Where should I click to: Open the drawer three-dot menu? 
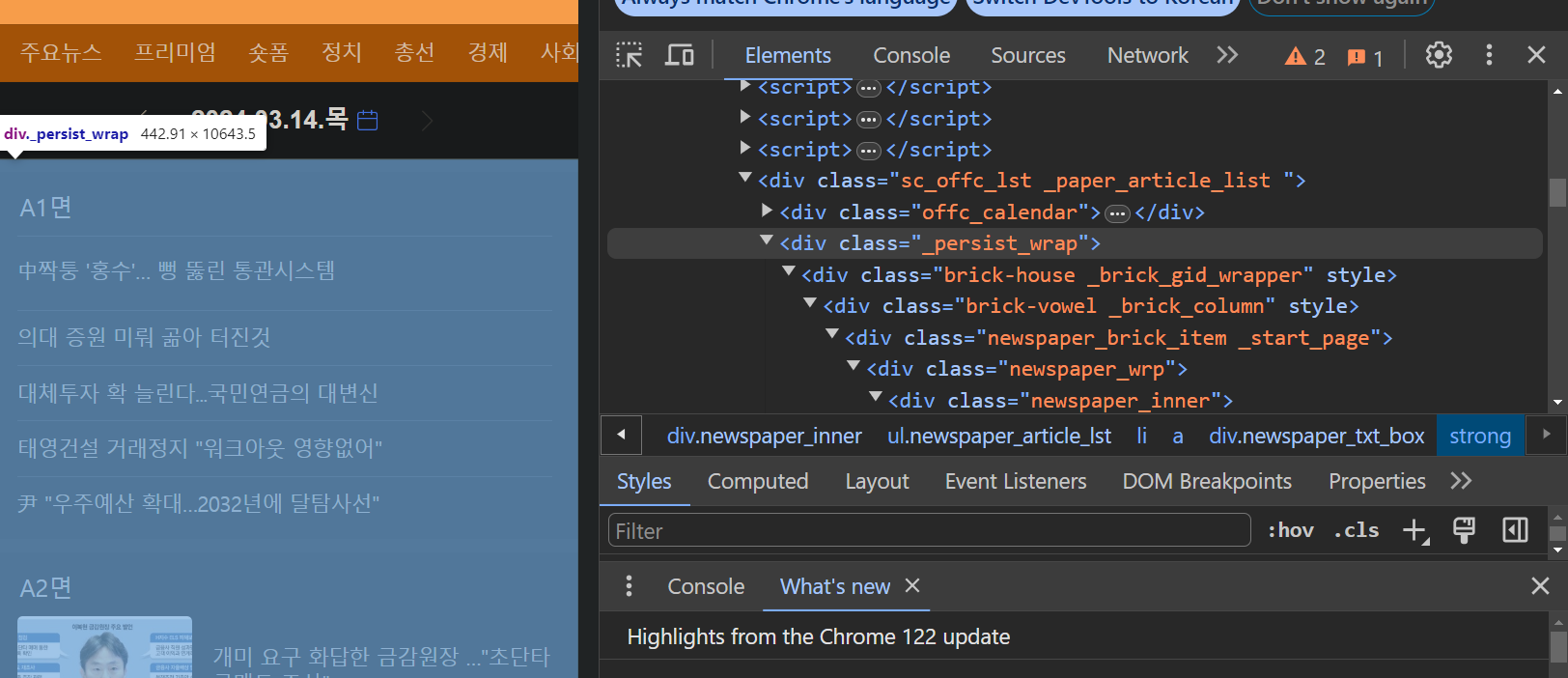[x=629, y=585]
